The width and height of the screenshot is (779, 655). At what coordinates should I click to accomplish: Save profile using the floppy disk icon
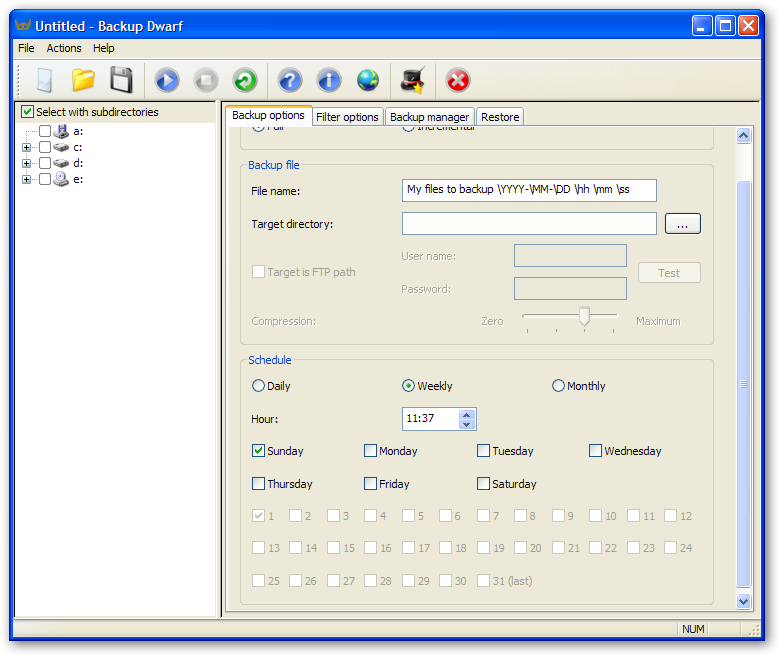[x=121, y=80]
